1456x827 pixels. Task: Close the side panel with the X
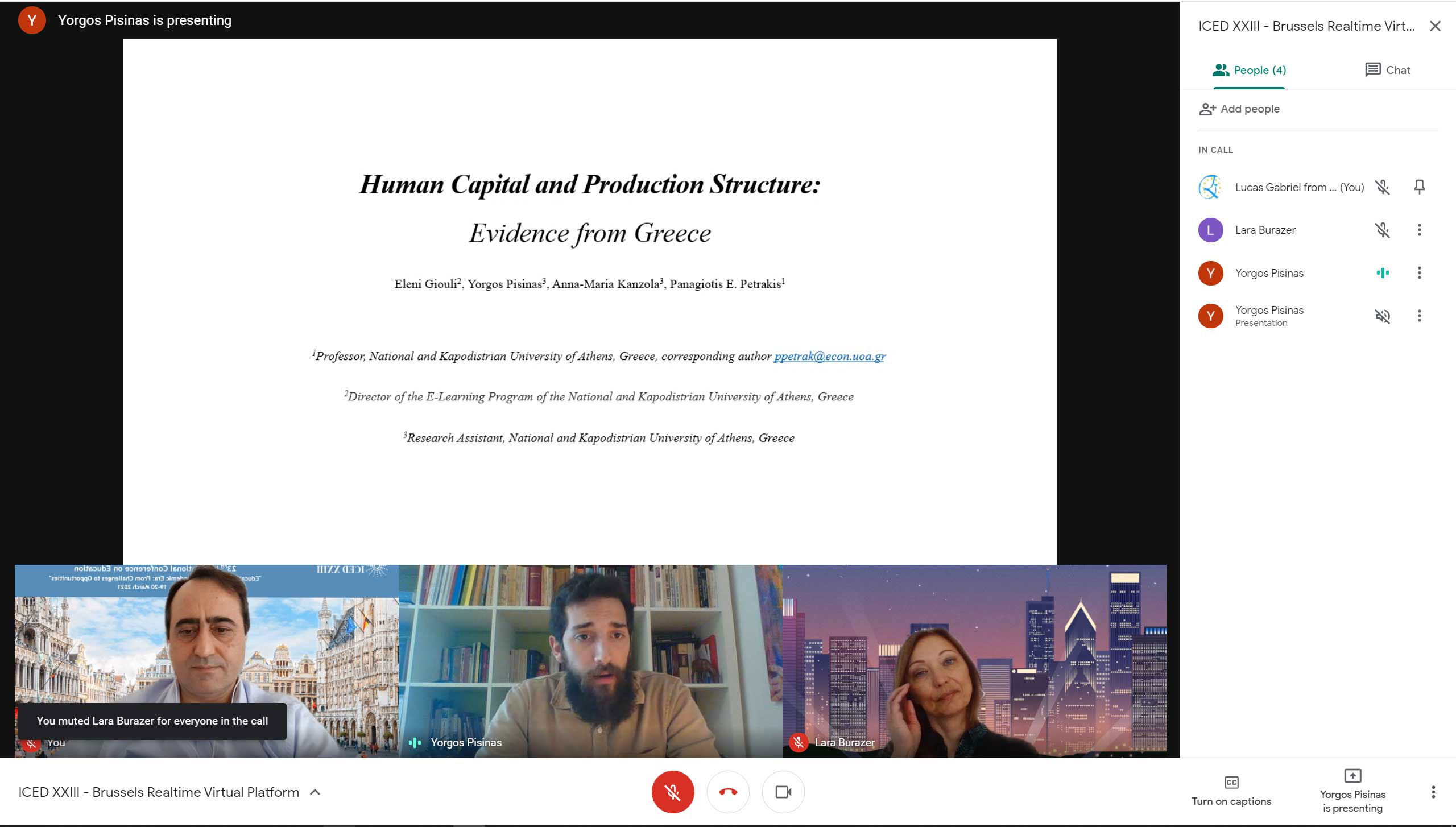pyautogui.click(x=1435, y=26)
